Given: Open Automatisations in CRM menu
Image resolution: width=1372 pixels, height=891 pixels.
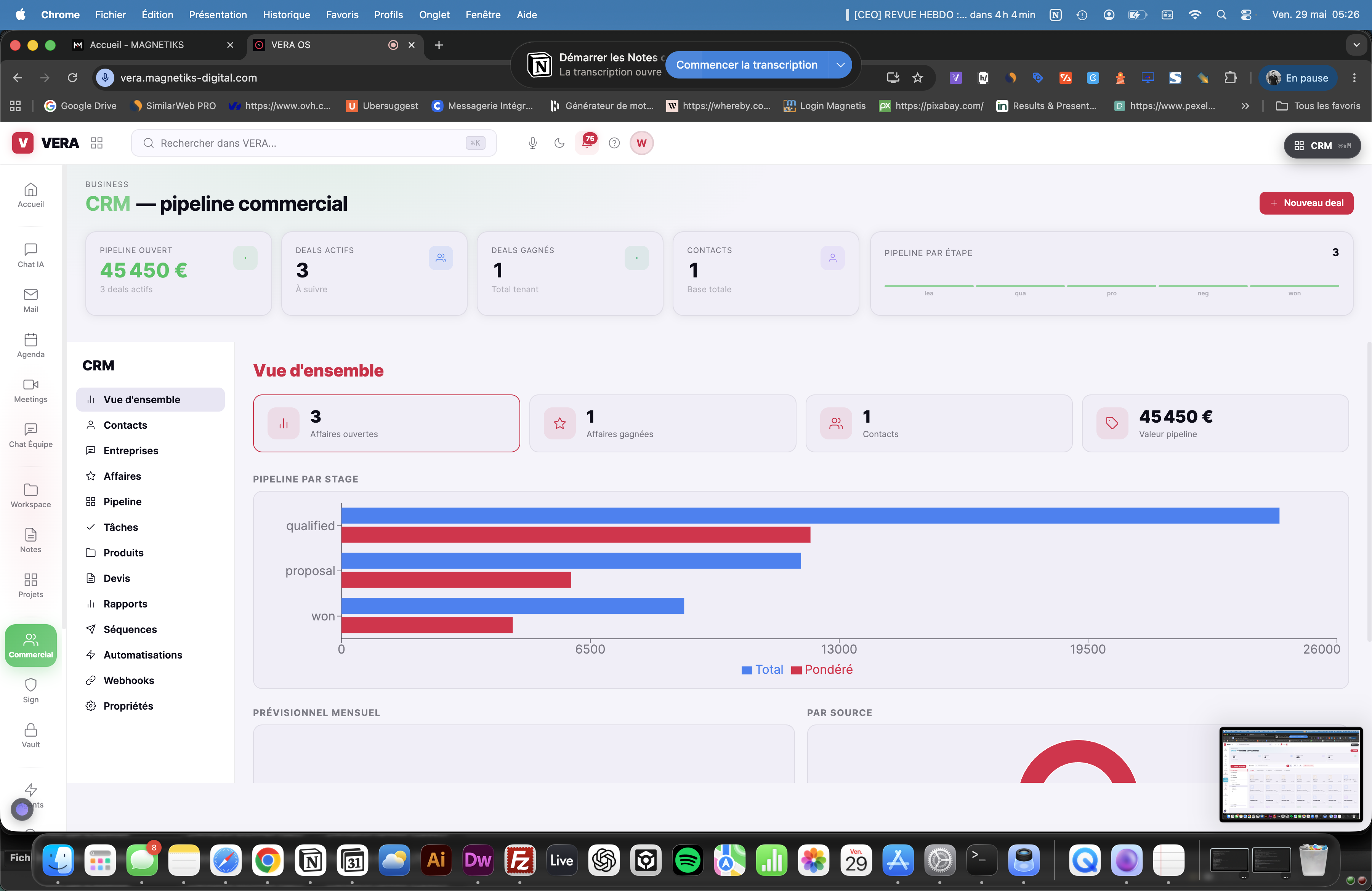Looking at the screenshot, I should pyautogui.click(x=150, y=655).
